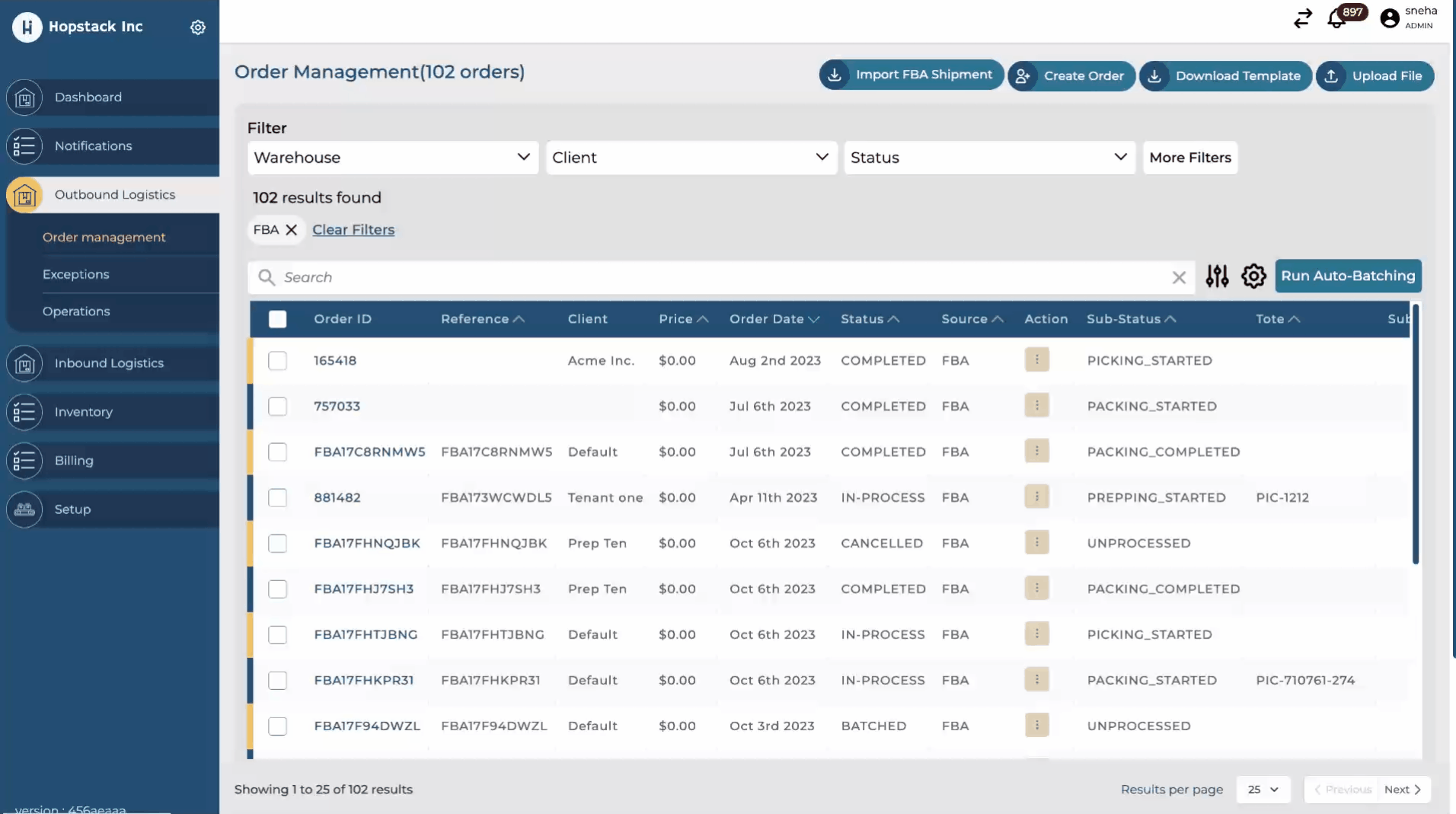This screenshot has width=1456, height=814.
Task: Select checkbox for order 757033
Action: (278, 407)
